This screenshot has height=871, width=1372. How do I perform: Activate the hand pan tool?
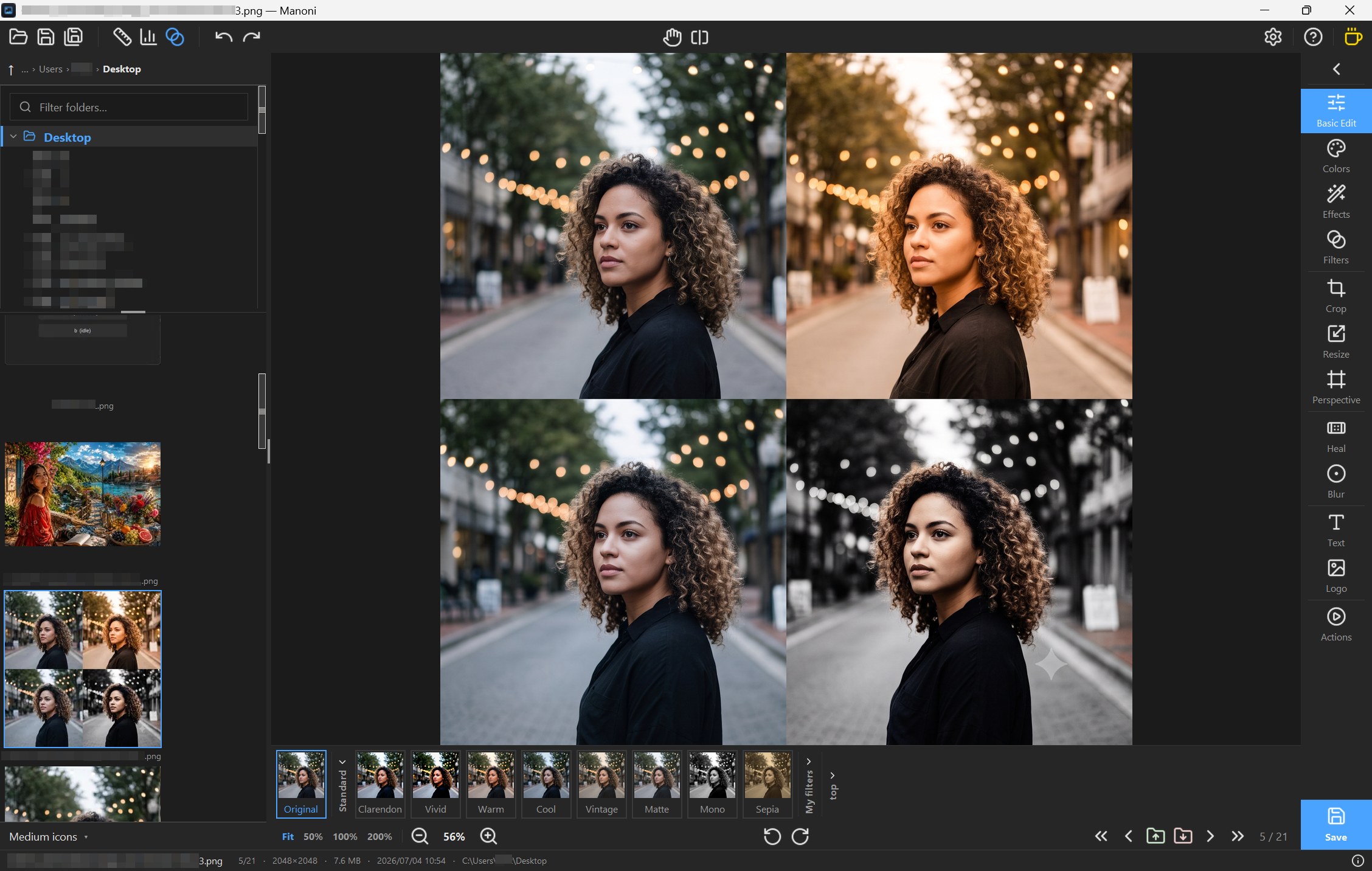[672, 37]
